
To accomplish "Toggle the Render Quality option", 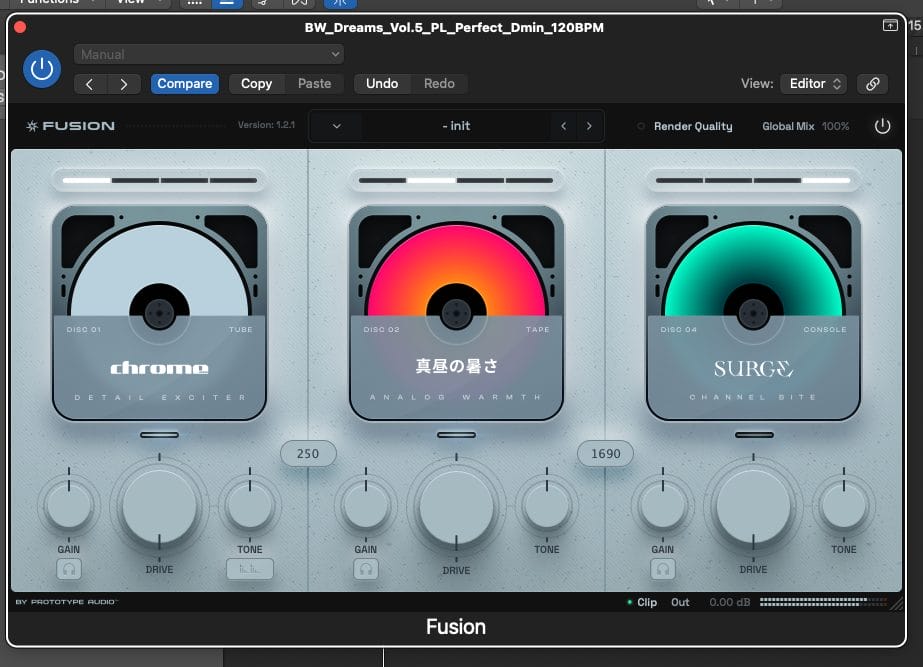I will click(641, 127).
